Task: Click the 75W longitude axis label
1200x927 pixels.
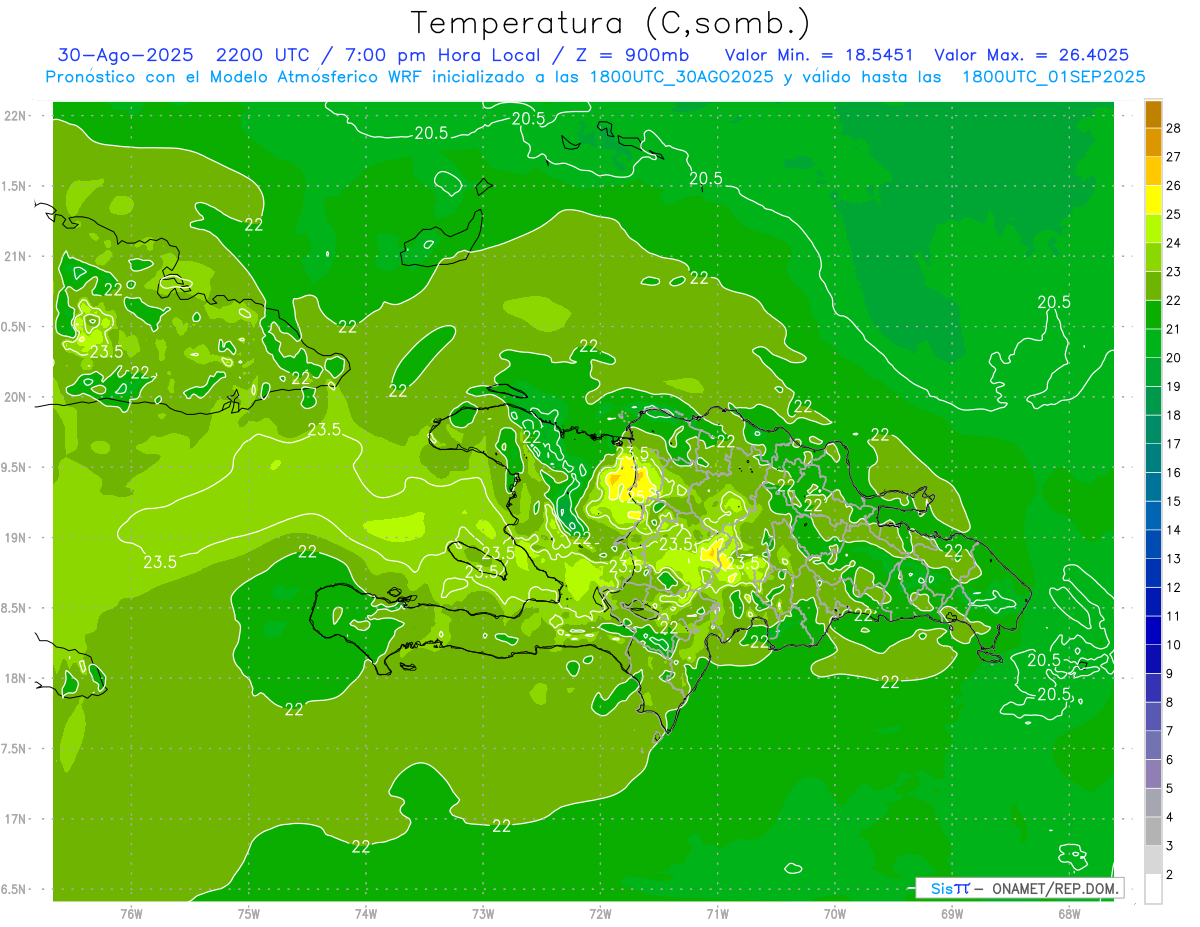Action: pos(249,913)
